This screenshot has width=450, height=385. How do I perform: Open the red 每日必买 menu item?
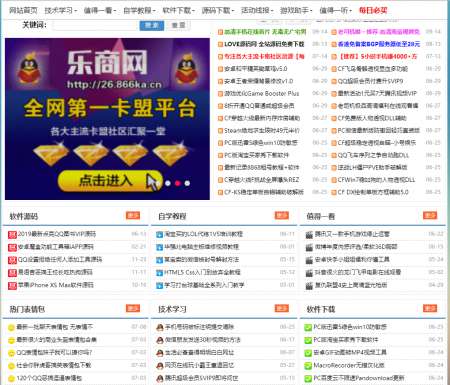[373, 11]
